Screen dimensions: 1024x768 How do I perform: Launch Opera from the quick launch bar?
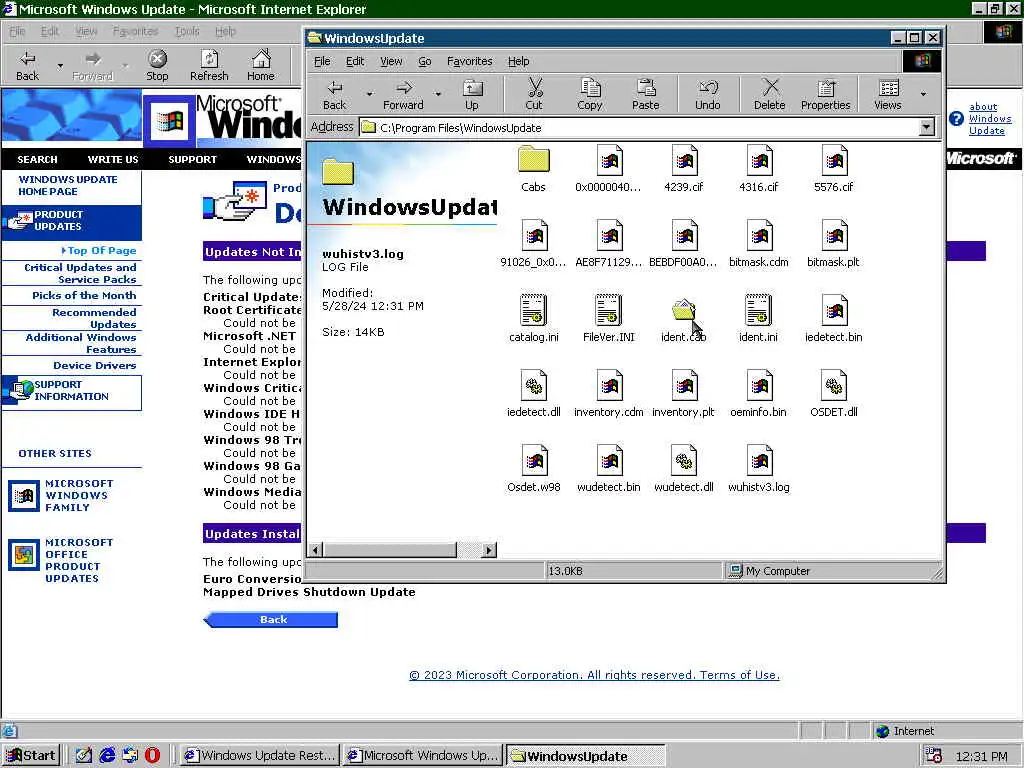152,756
